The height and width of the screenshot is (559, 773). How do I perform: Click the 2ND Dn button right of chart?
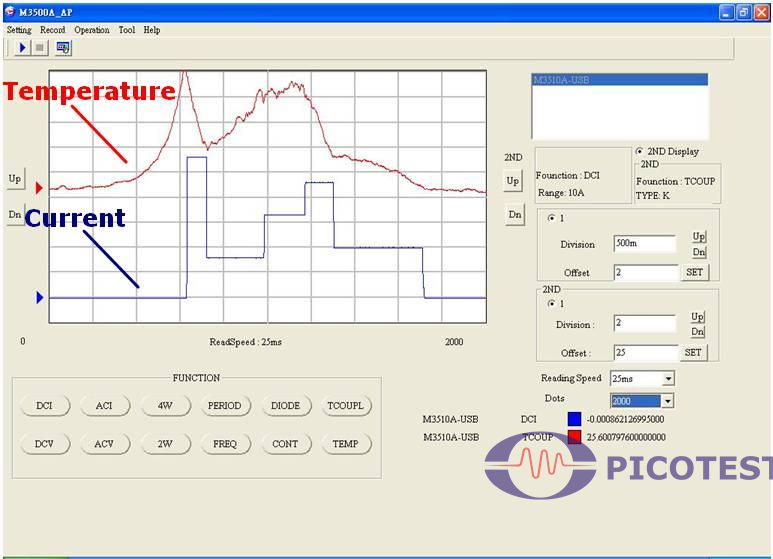(515, 215)
